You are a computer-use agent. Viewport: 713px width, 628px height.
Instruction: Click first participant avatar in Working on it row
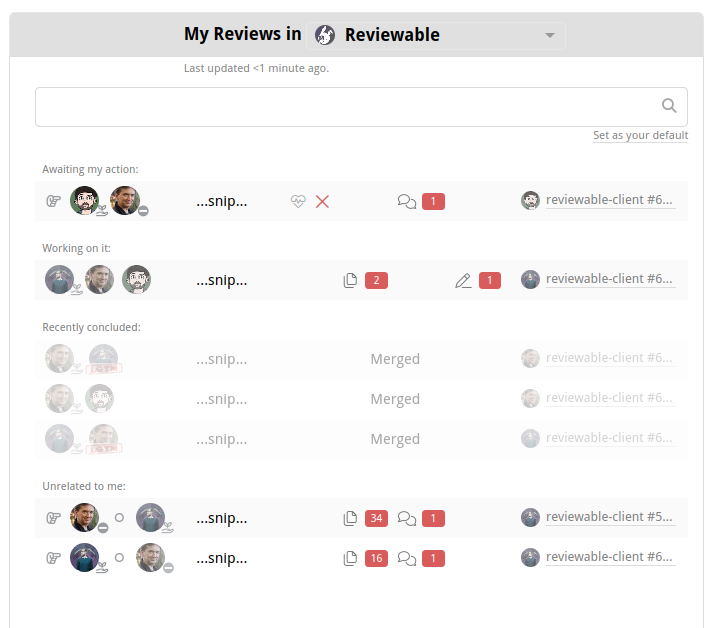coord(59,279)
